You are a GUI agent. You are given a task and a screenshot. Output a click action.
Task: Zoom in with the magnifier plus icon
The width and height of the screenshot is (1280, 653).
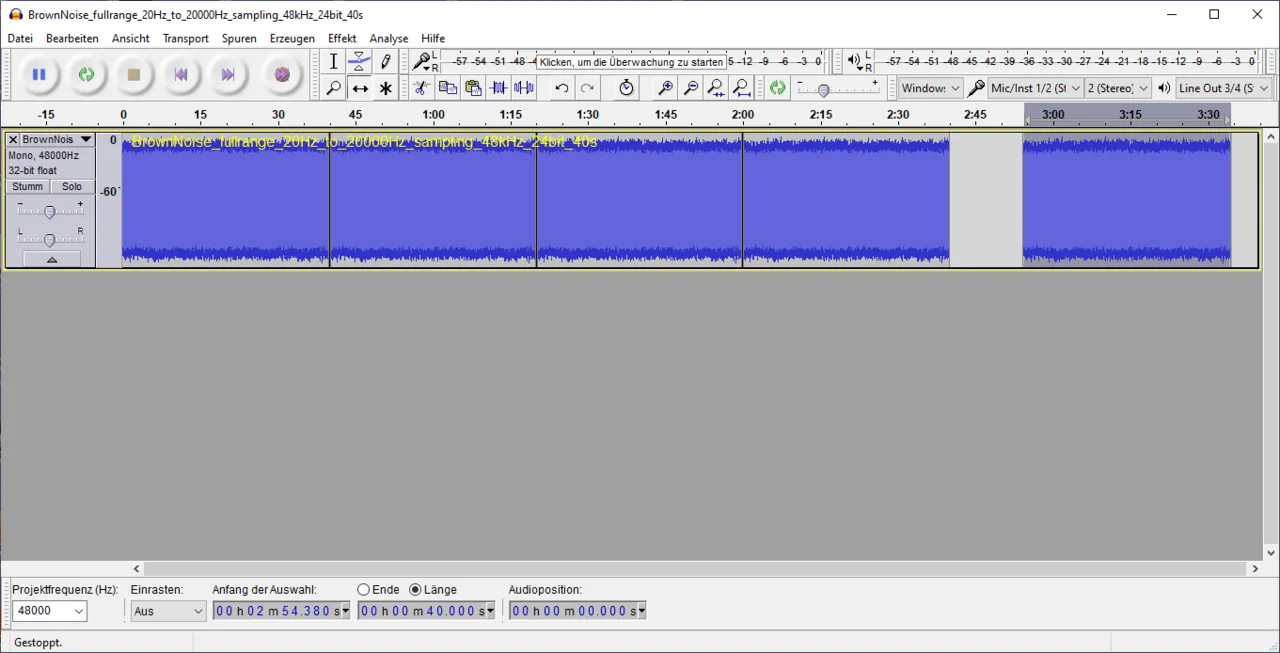click(664, 89)
